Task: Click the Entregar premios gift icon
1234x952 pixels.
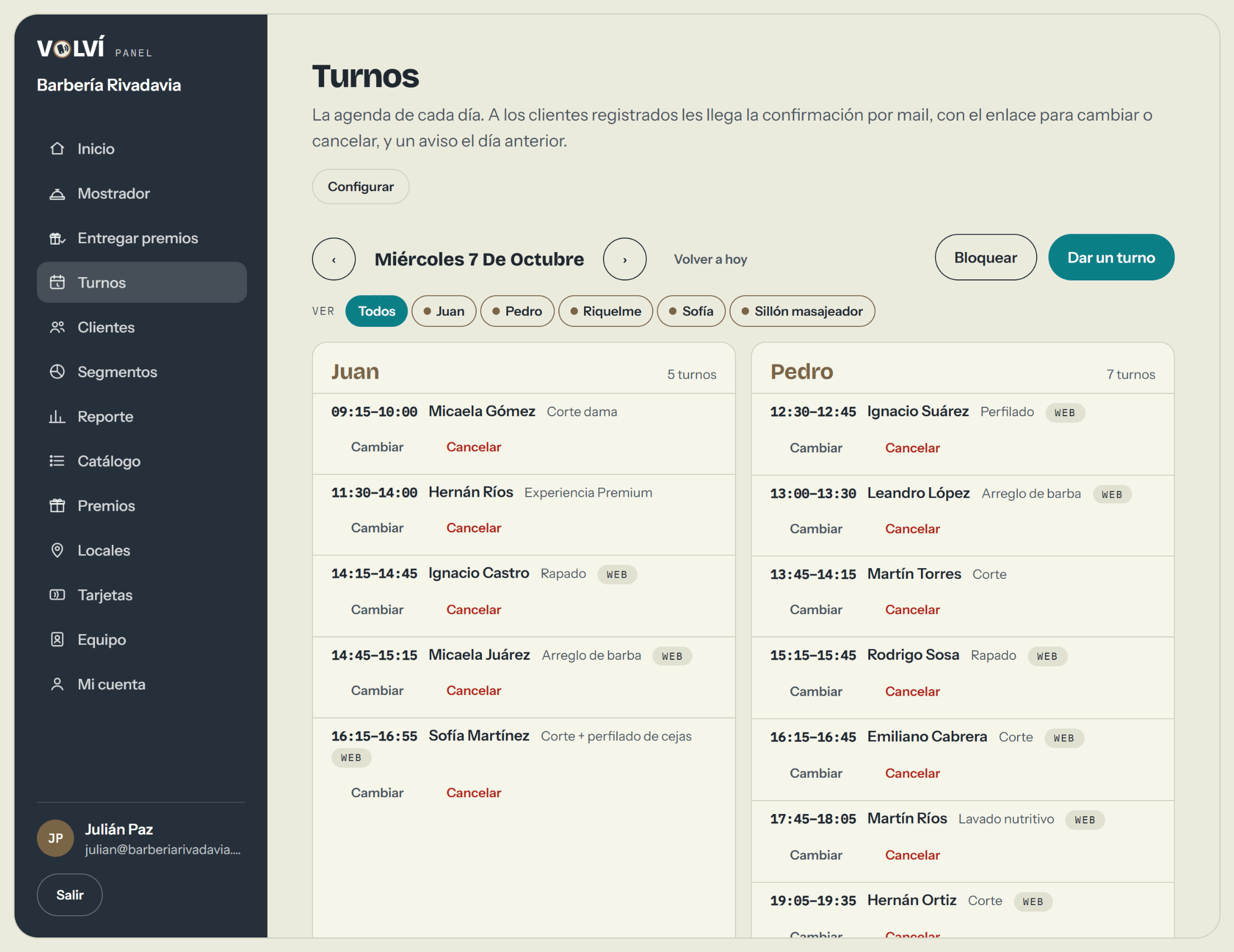Action: 57,238
